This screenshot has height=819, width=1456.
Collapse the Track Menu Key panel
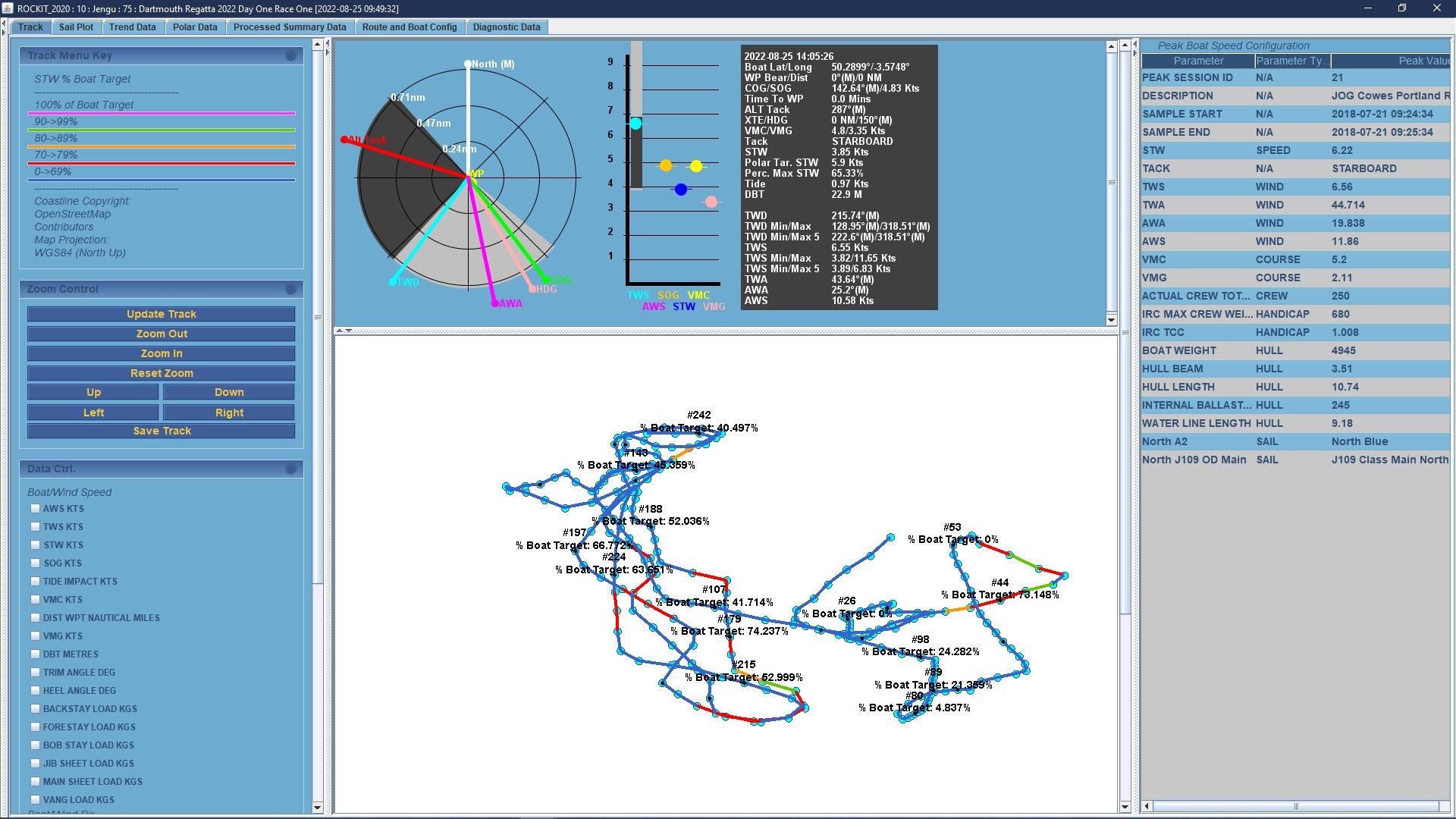[x=290, y=56]
